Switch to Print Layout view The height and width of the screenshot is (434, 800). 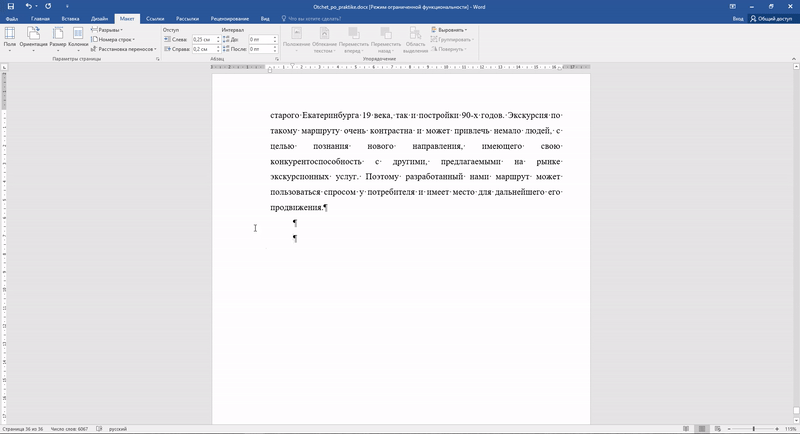702,429
